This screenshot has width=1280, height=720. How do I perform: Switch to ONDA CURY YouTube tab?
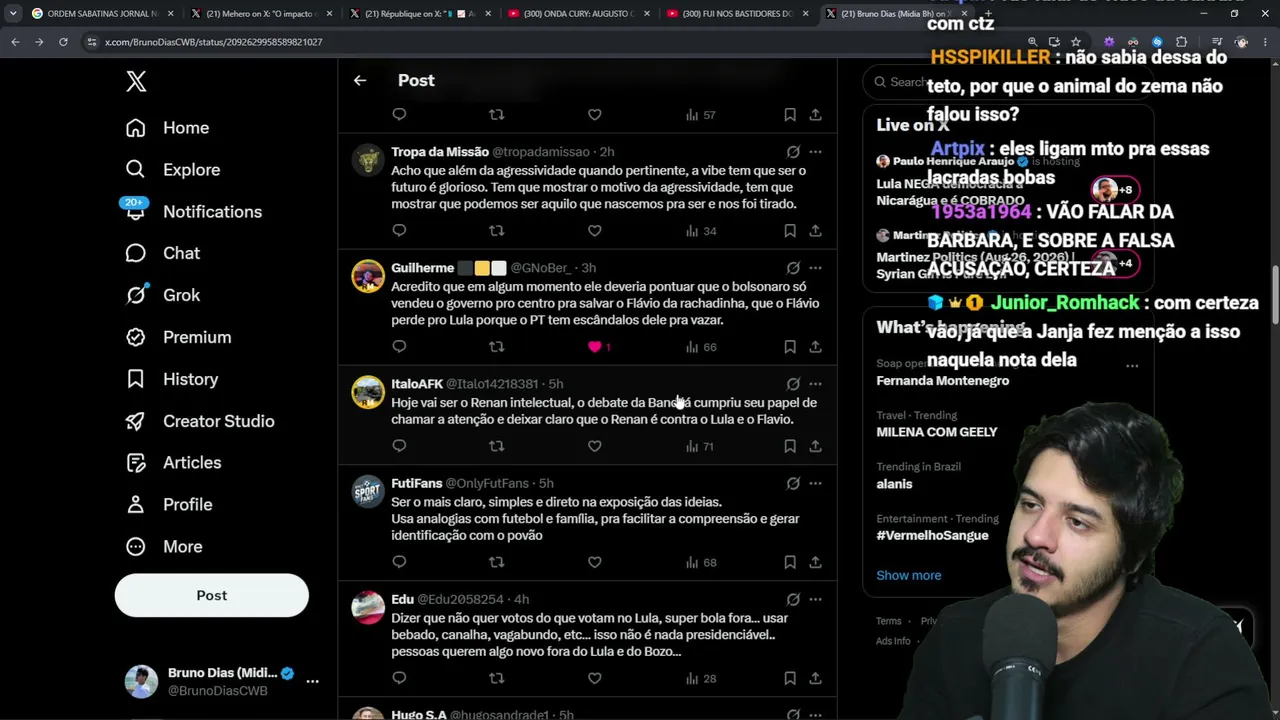tap(578, 14)
